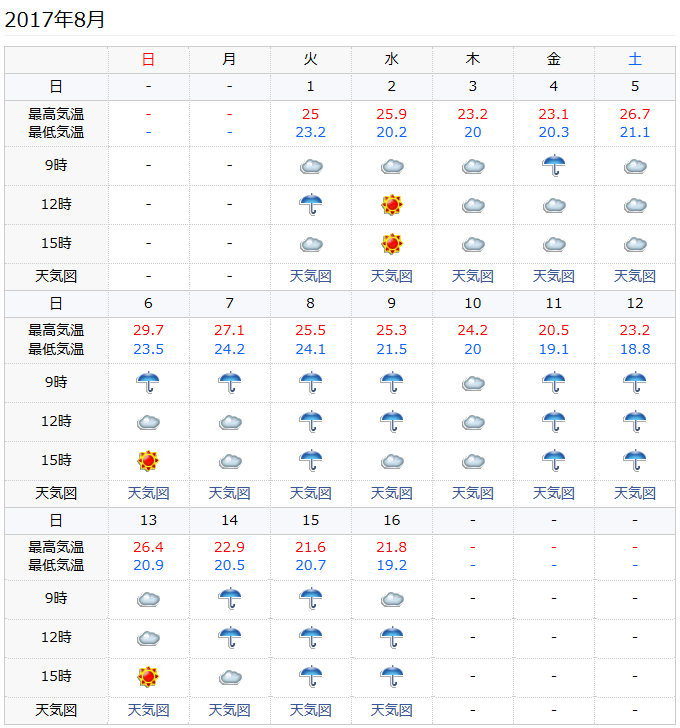The image size is (680, 728).
Task: Click the red 日 Sunday column header
Action: (x=148, y=59)
